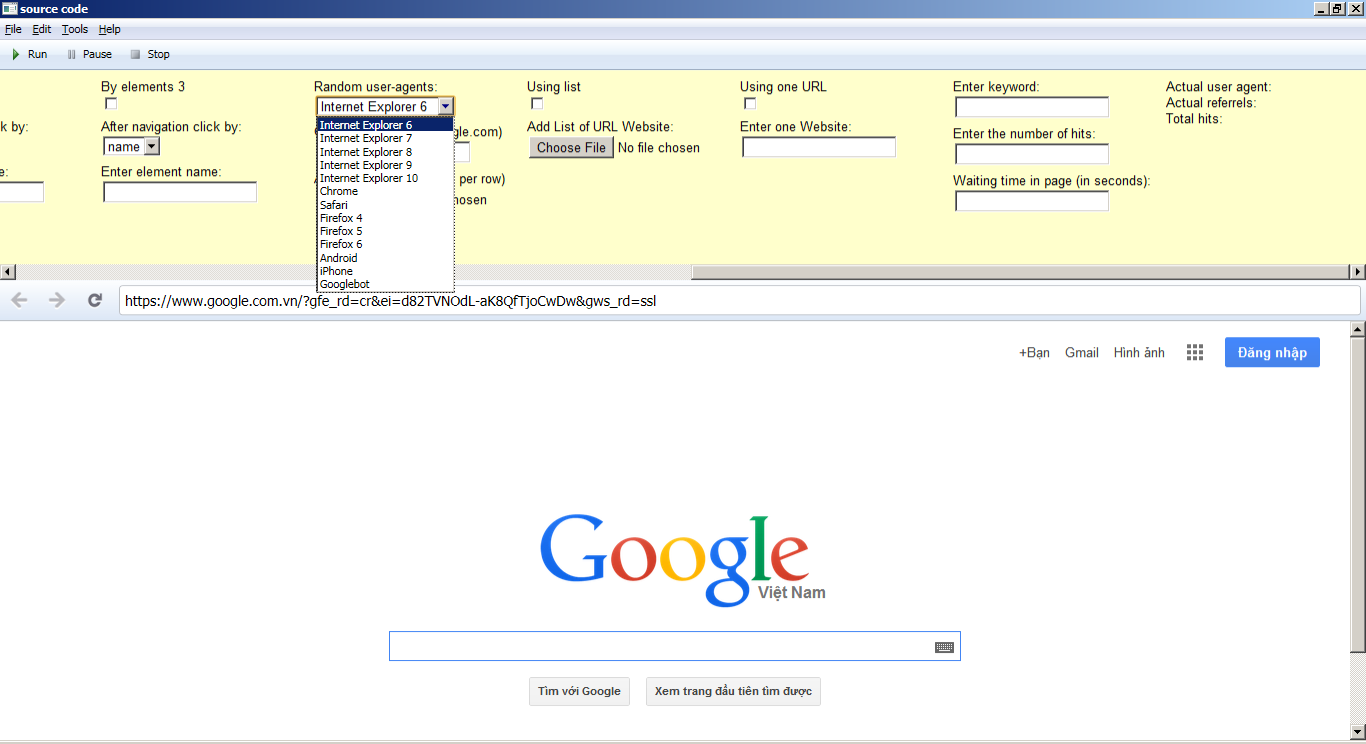This screenshot has width=1366, height=744.
Task: Click the Đăng nhập sign-in button
Action: click(x=1272, y=352)
